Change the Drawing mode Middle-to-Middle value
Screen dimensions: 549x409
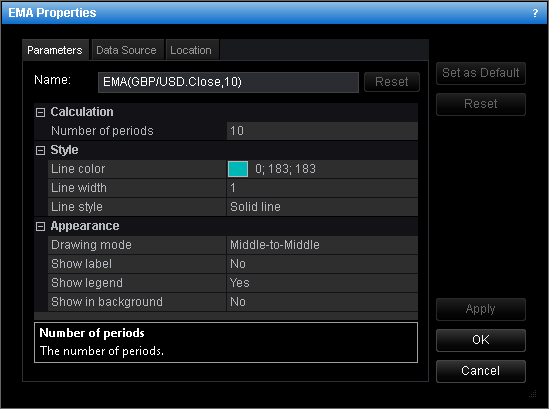click(x=322, y=245)
